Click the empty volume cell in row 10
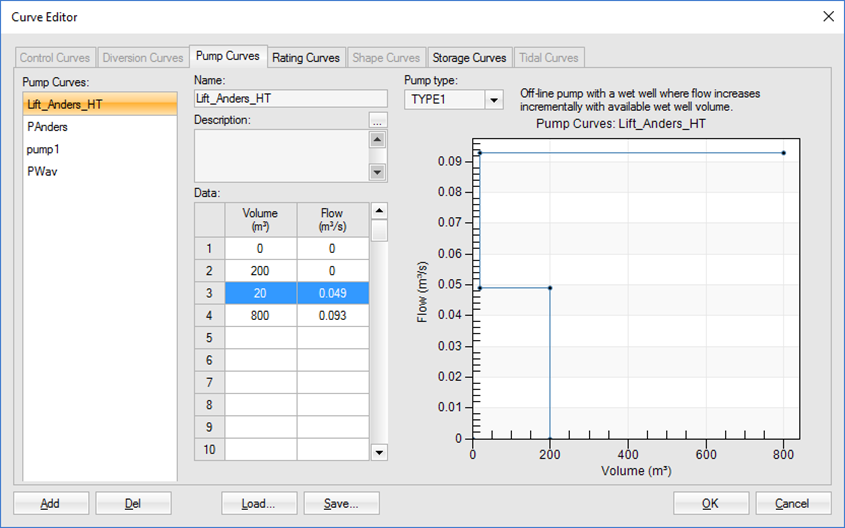This screenshot has height=528, width=845. point(261,449)
